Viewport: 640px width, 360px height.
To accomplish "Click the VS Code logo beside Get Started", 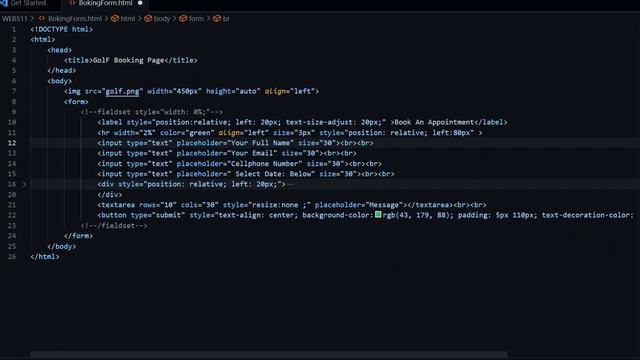I will (4, 3).
